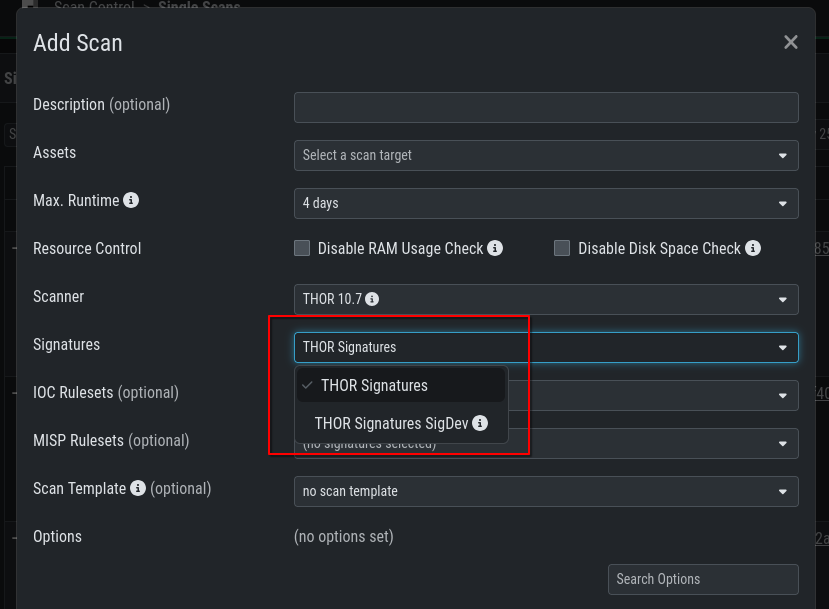The image size is (829, 609).
Task: Open the Scan Template dropdown
Action: pos(546,492)
